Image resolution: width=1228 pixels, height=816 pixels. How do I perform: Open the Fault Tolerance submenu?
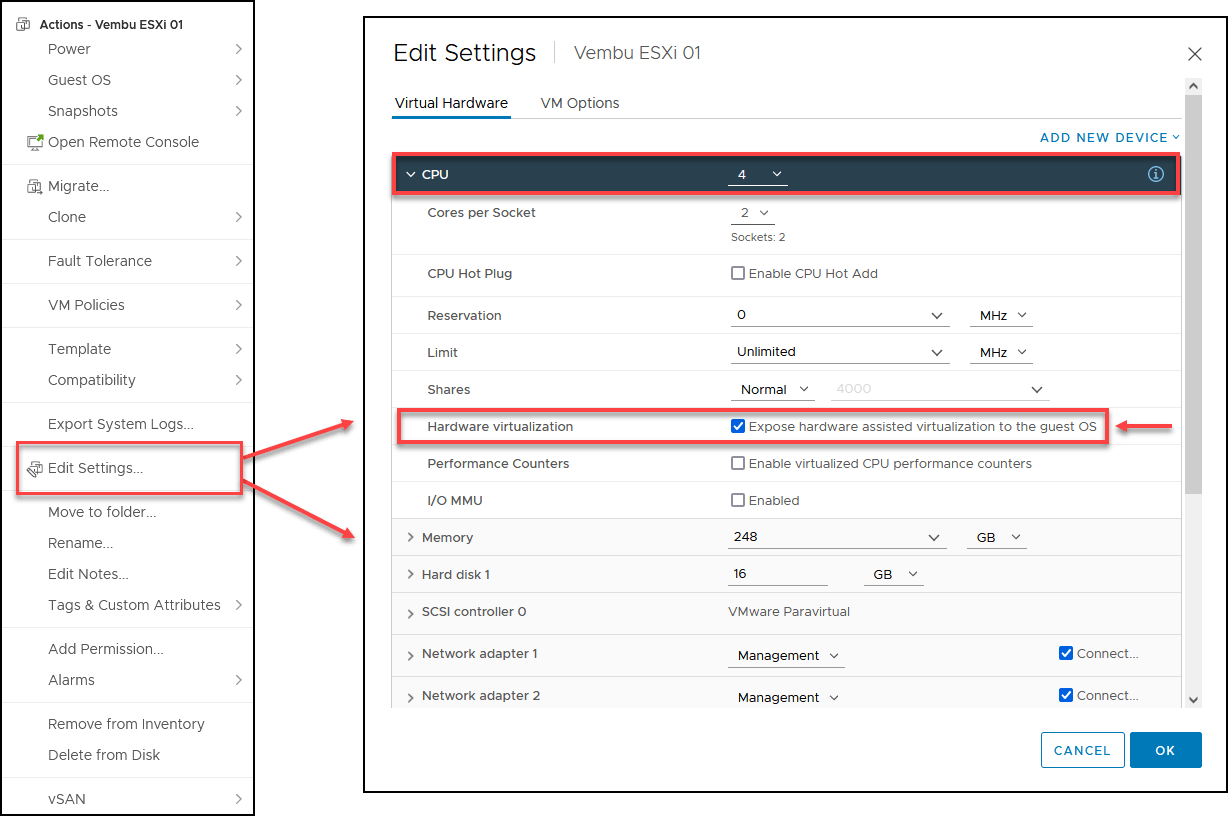coord(128,261)
